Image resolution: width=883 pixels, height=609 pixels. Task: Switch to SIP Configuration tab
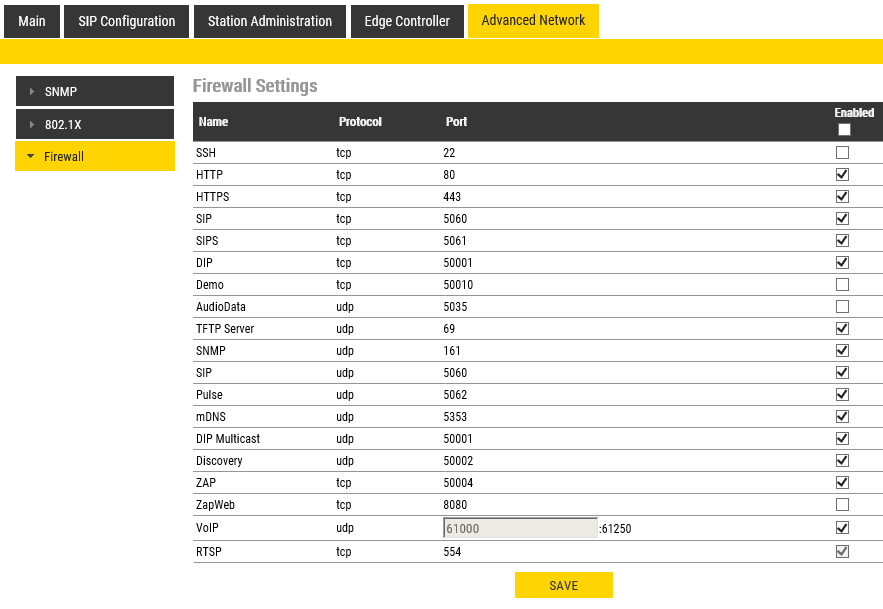coord(127,21)
